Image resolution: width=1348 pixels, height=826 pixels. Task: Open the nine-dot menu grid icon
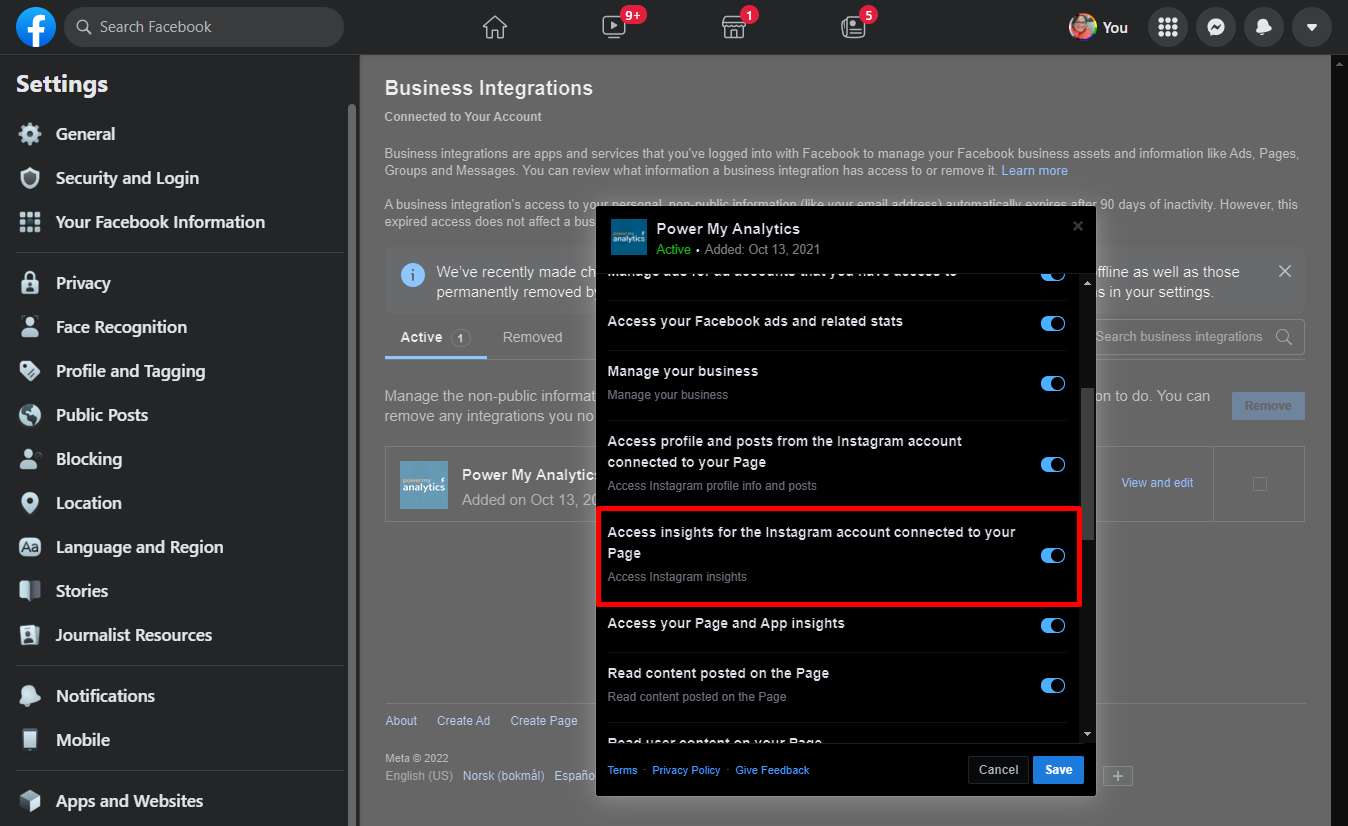pyautogui.click(x=1167, y=28)
